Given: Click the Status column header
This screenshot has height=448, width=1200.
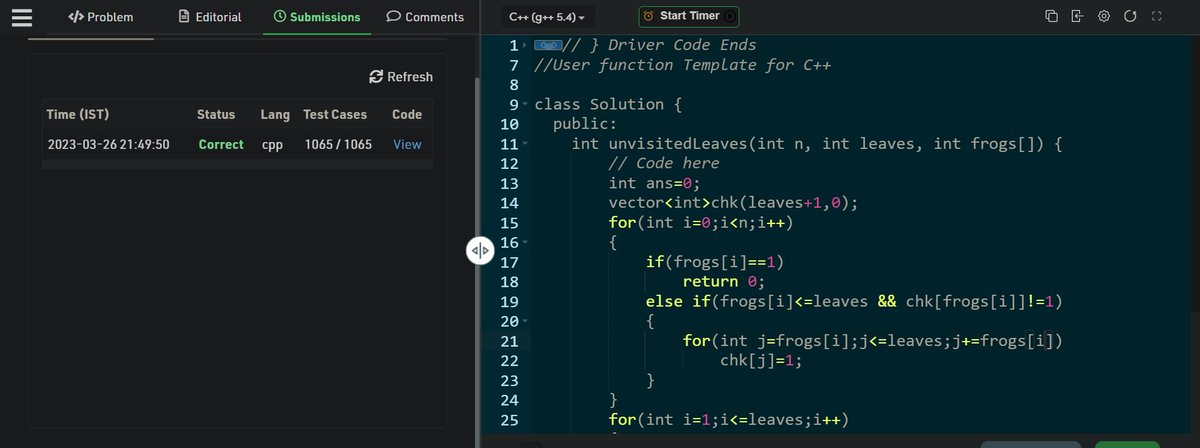Looking at the screenshot, I should tap(216, 115).
